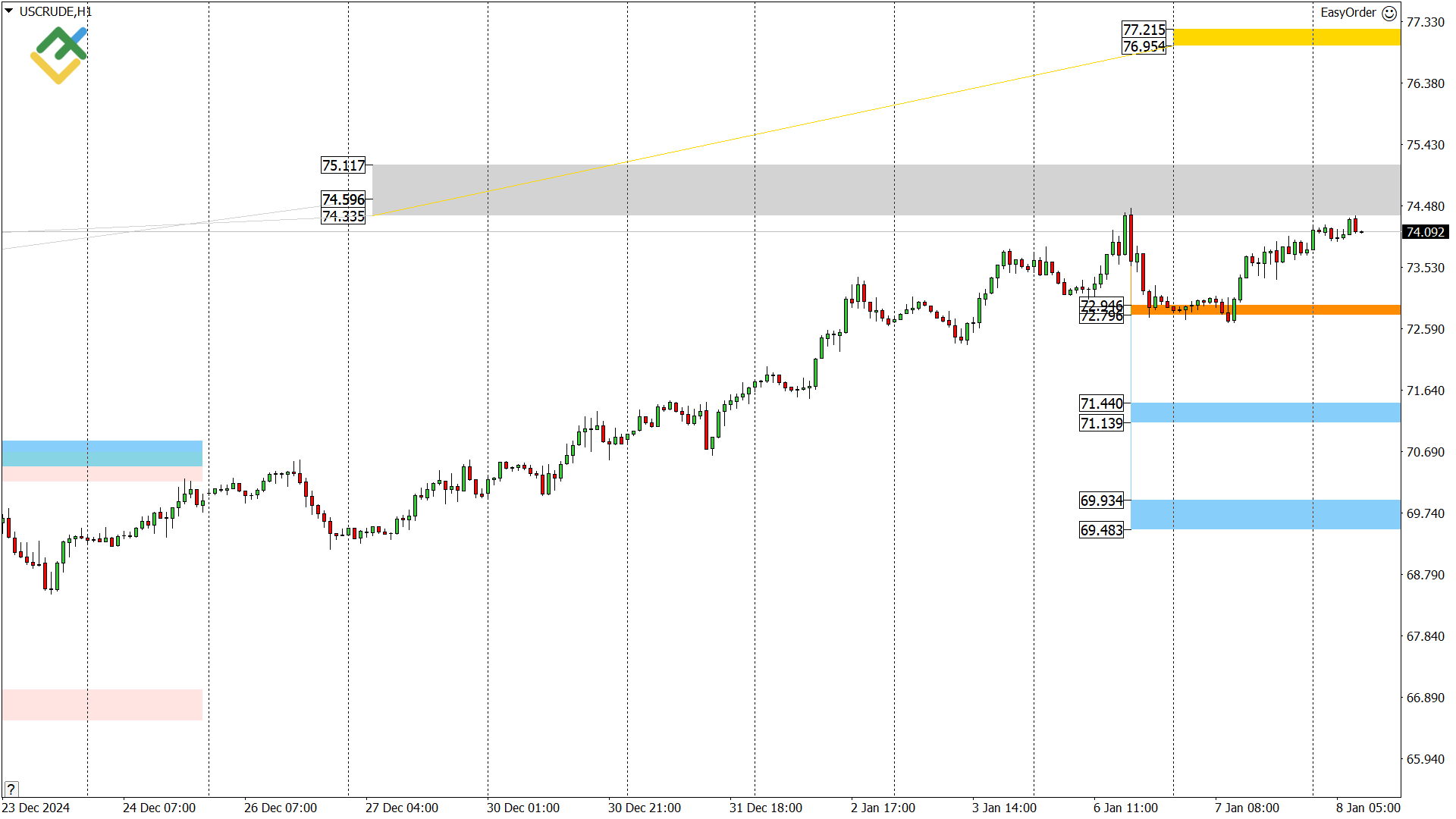Click the 74.596 level label
This screenshot has width=1456, height=819.
point(343,199)
